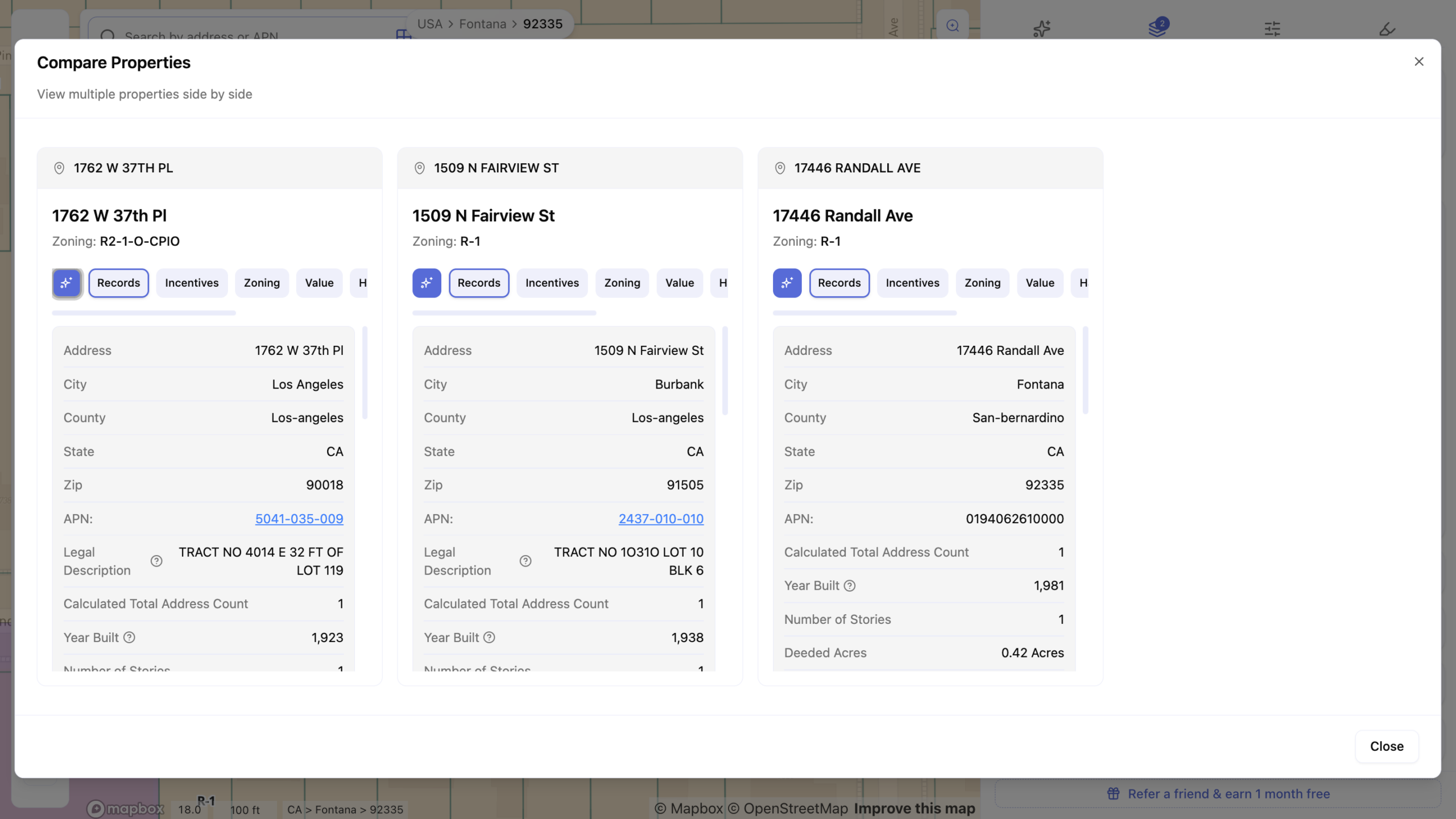Click heading 17446 Randall Ave title
The height and width of the screenshot is (819, 1456).
point(842,216)
